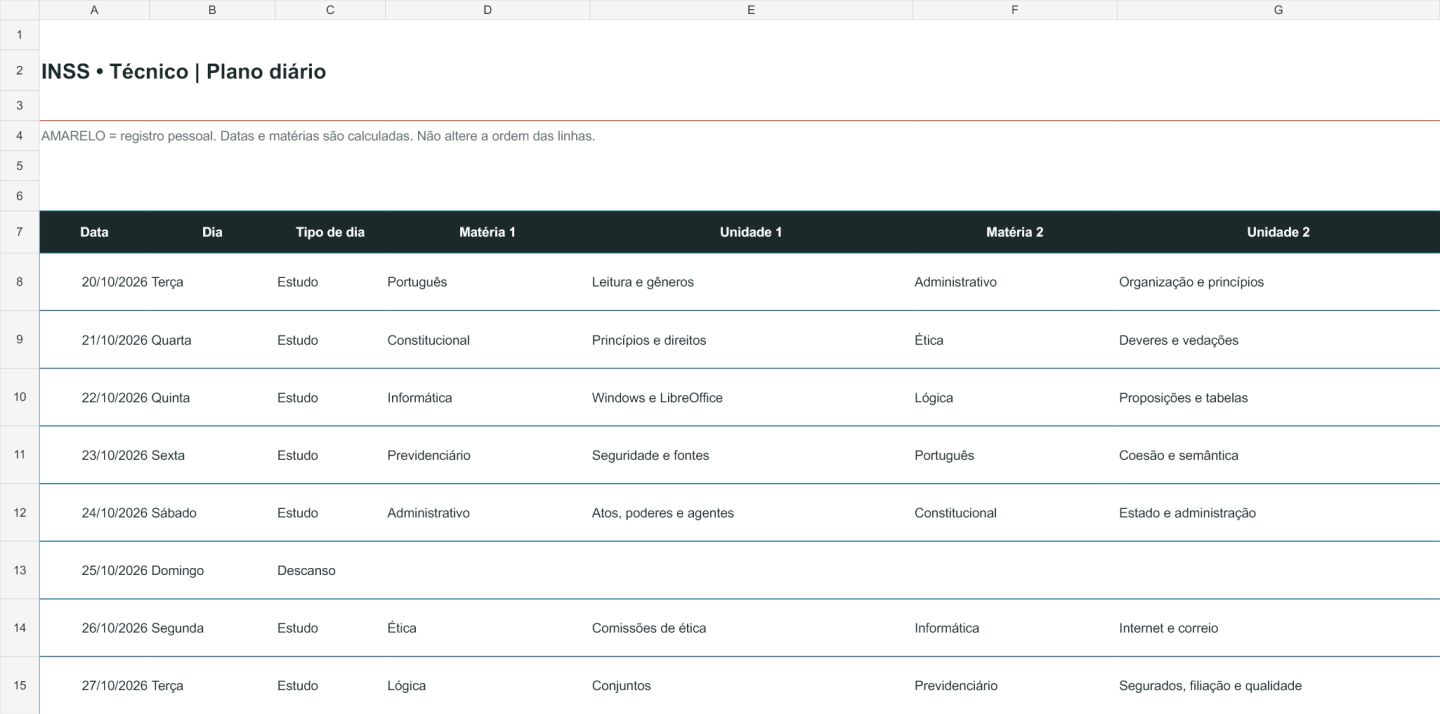Image resolution: width=1440 pixels, height=714 pixels.
Task: Click the 'Dia' table header cell
Action: pyautogui.click(x=212, y=232)
